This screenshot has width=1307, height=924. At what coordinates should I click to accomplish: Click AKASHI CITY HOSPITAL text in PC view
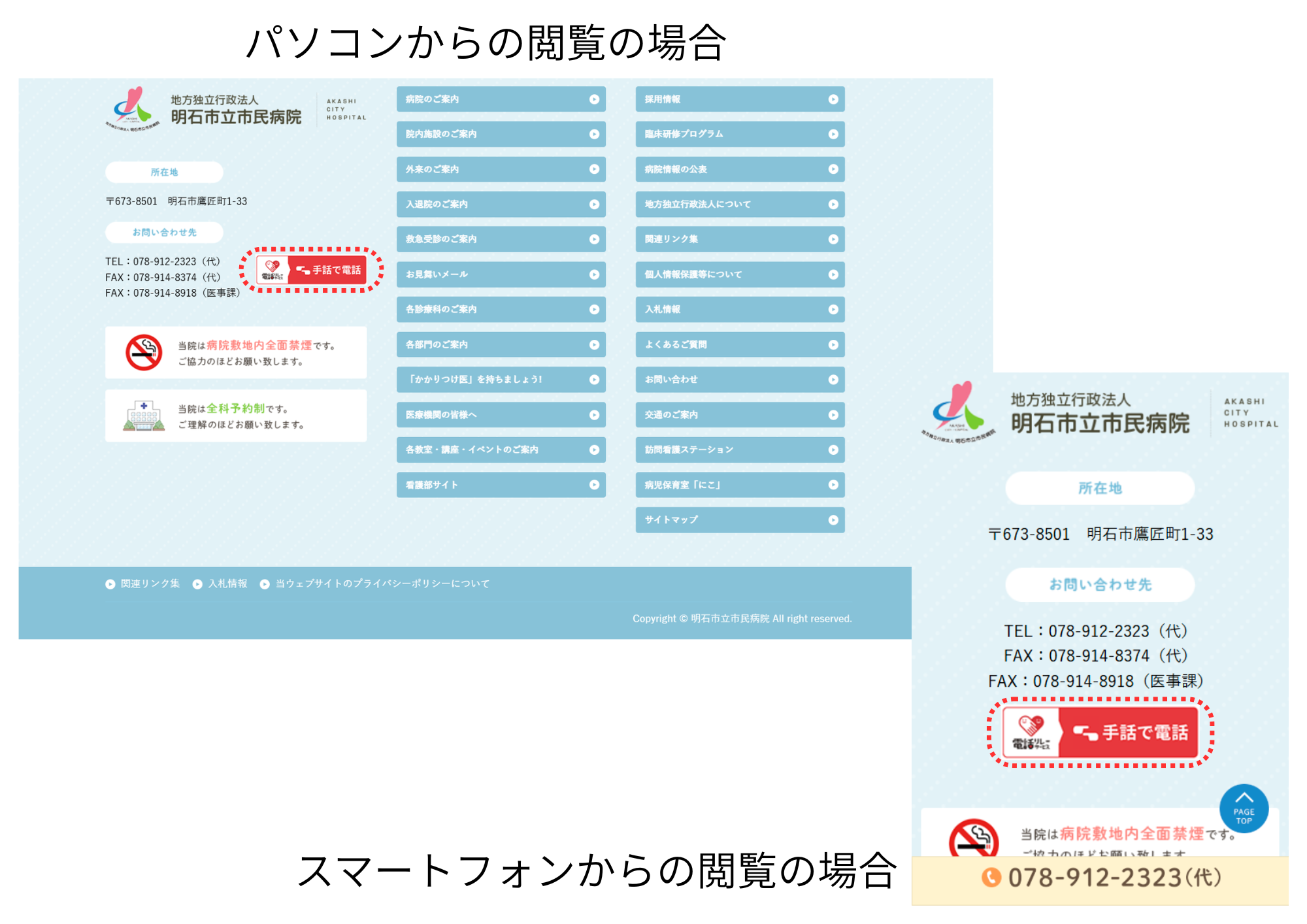click(346, 109)
